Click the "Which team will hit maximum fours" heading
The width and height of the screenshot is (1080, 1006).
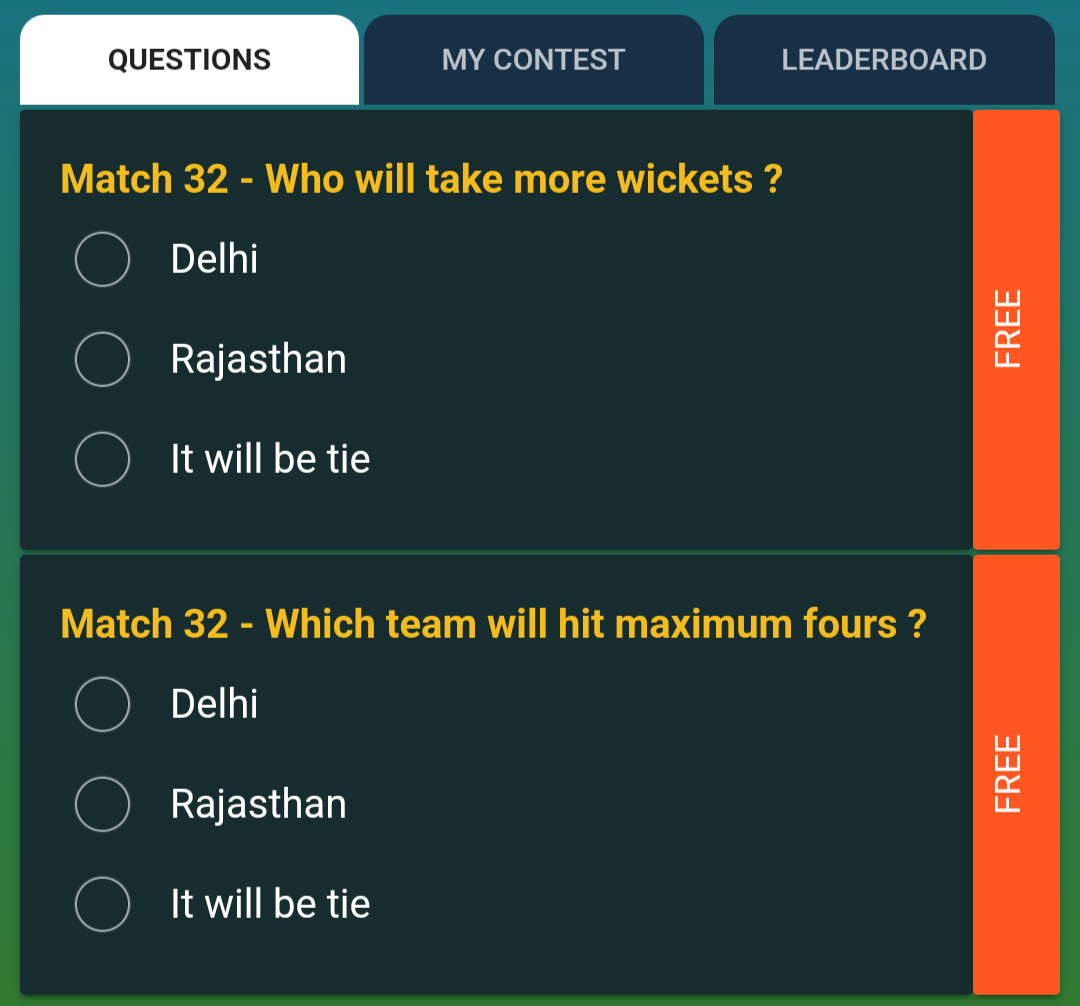tap(493, 624)
